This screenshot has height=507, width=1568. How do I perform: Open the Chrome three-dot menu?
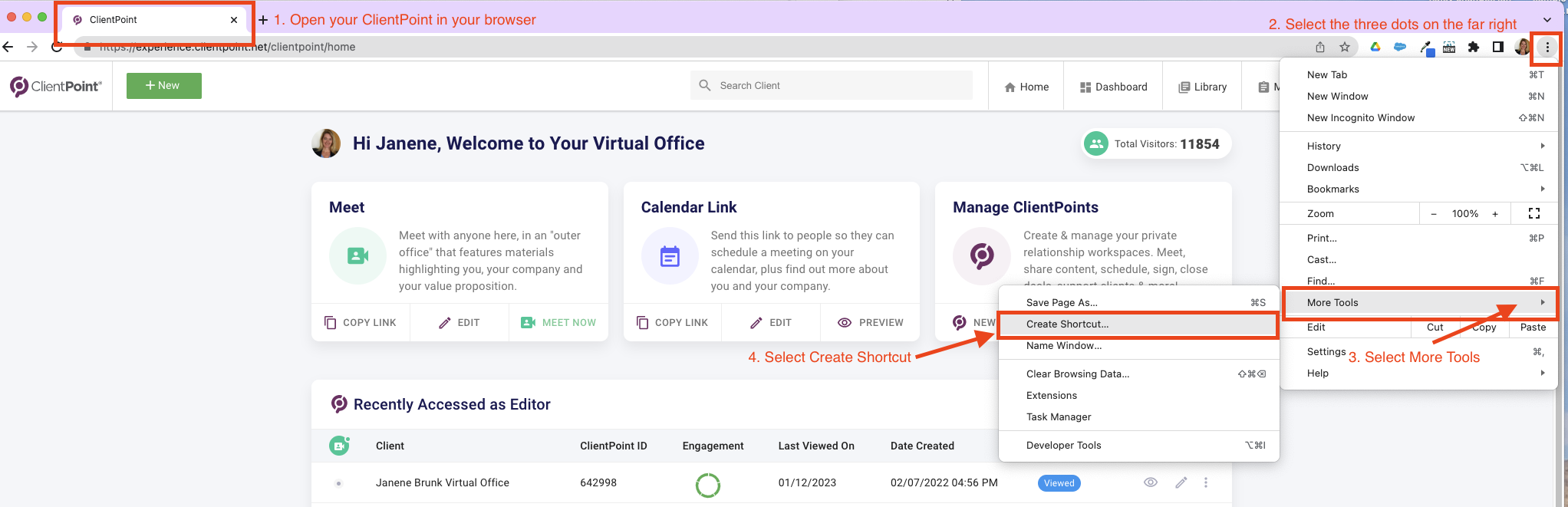pos(1547,48)
